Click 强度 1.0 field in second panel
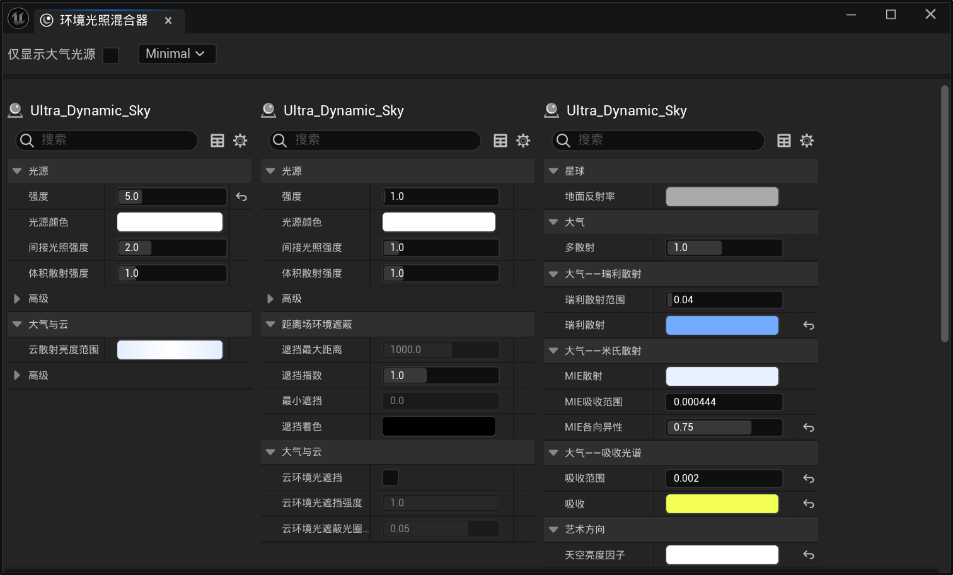The image size is (953, 575). (x=441, y=196)
